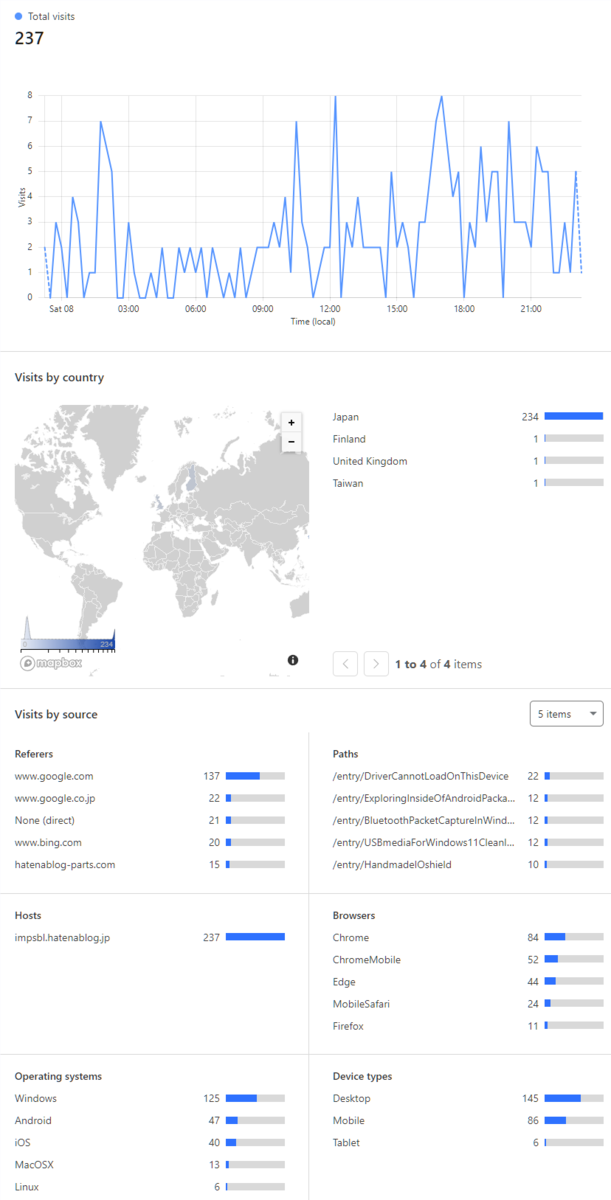This screenshot has height=1200, width=611.
Task: Click the hatenablog-parts.com referer
Action: tap(150, 864)
